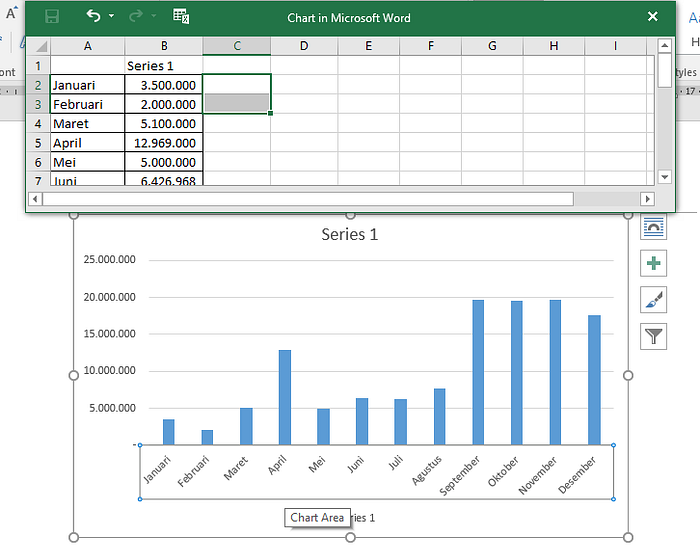Click the 25.000.000 axis label
The height and width of the screenshot is (560, 700).
(x=109, y=259)
